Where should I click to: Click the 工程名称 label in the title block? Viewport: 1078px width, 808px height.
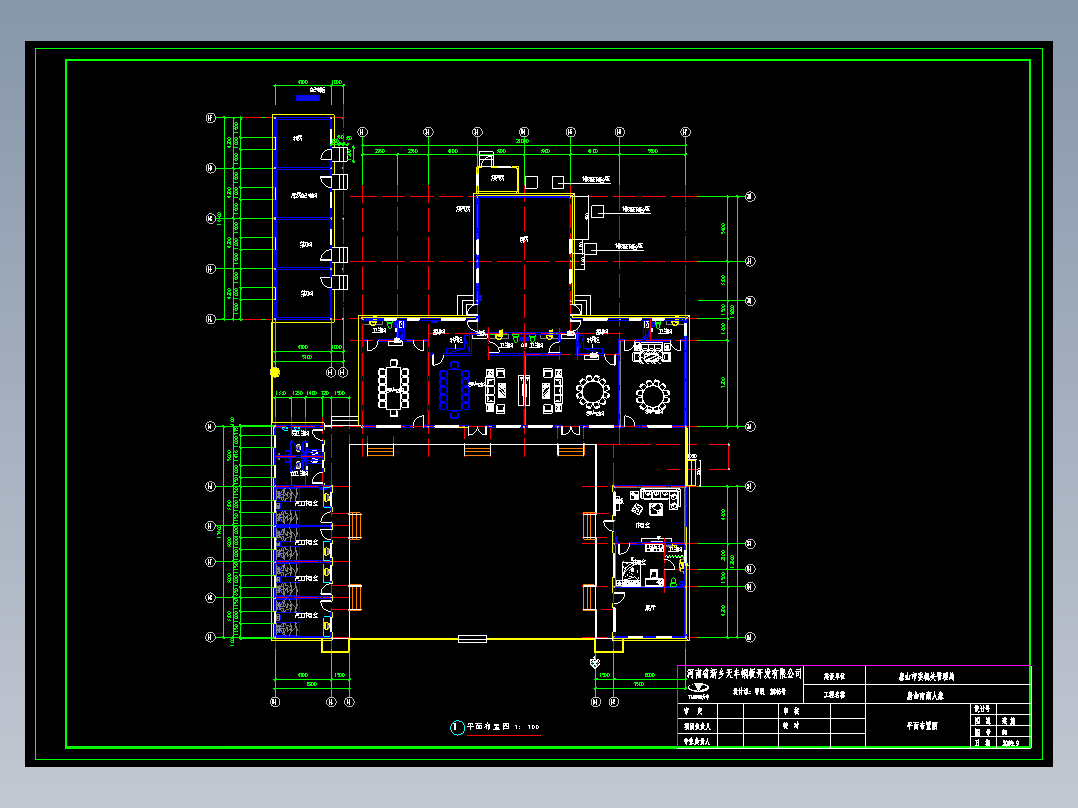pos(835,695)
